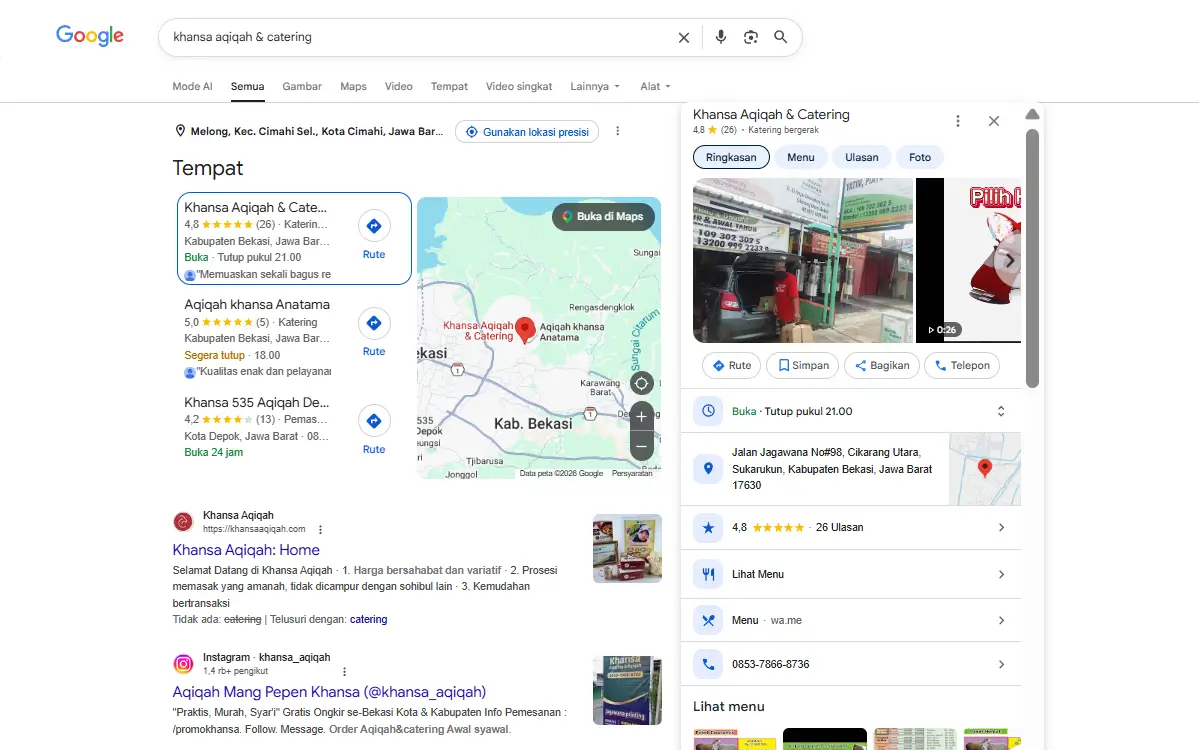Open the storefront photo in panel
The image size is (1199, 750).
pos(803,260)
